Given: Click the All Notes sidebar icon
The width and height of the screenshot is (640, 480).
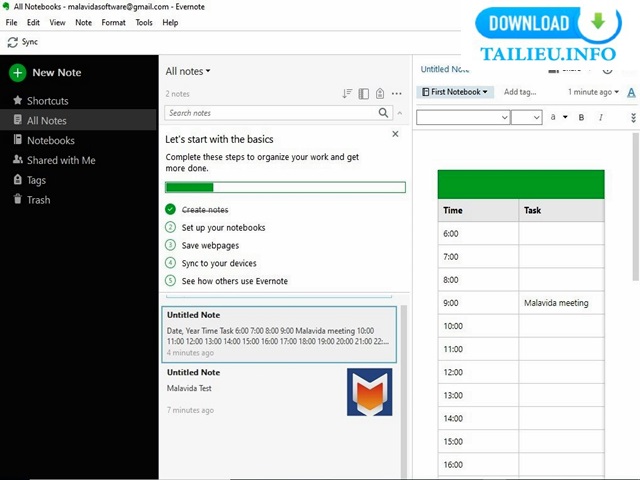Looking at the screenshot, I should coord(18,120).
